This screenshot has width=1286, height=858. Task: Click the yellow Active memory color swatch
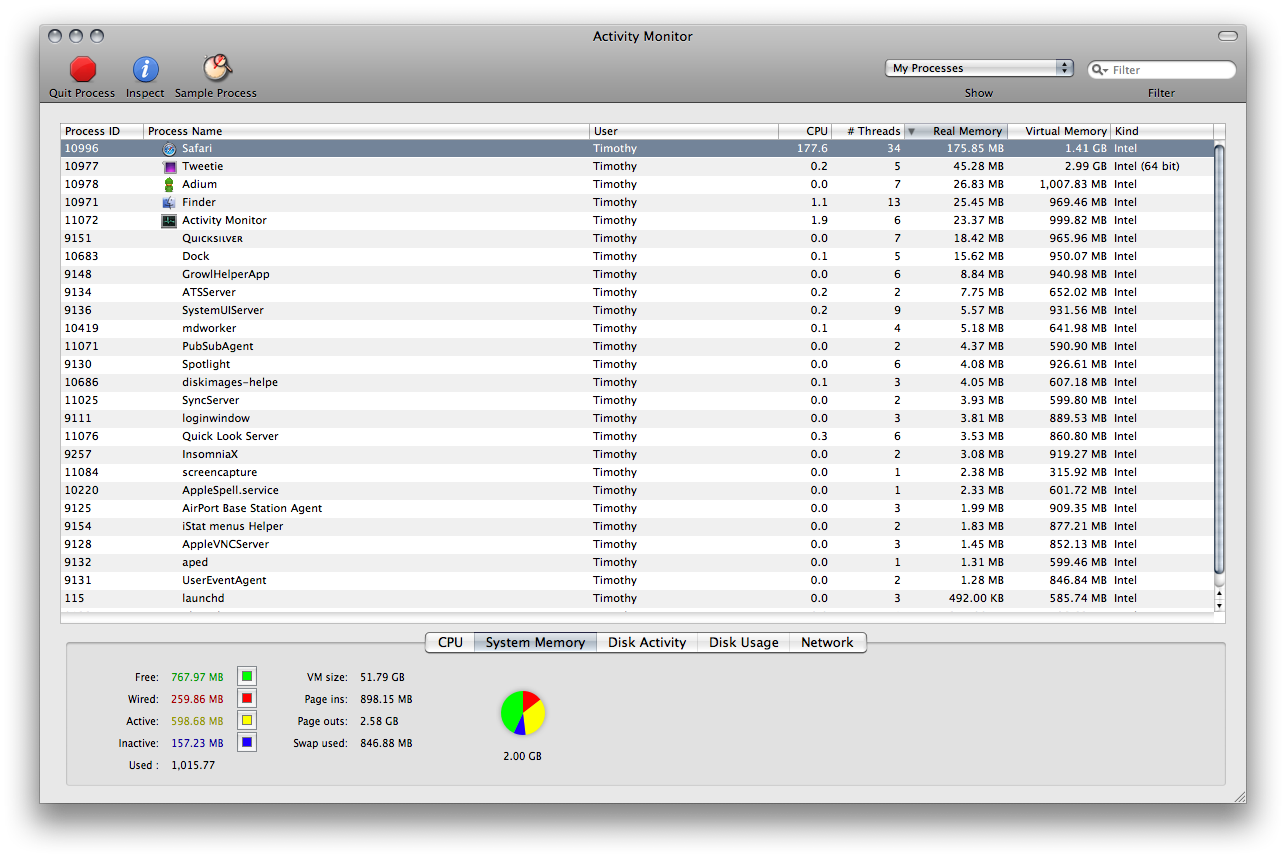pyautogui.click(x=246, y=721)
